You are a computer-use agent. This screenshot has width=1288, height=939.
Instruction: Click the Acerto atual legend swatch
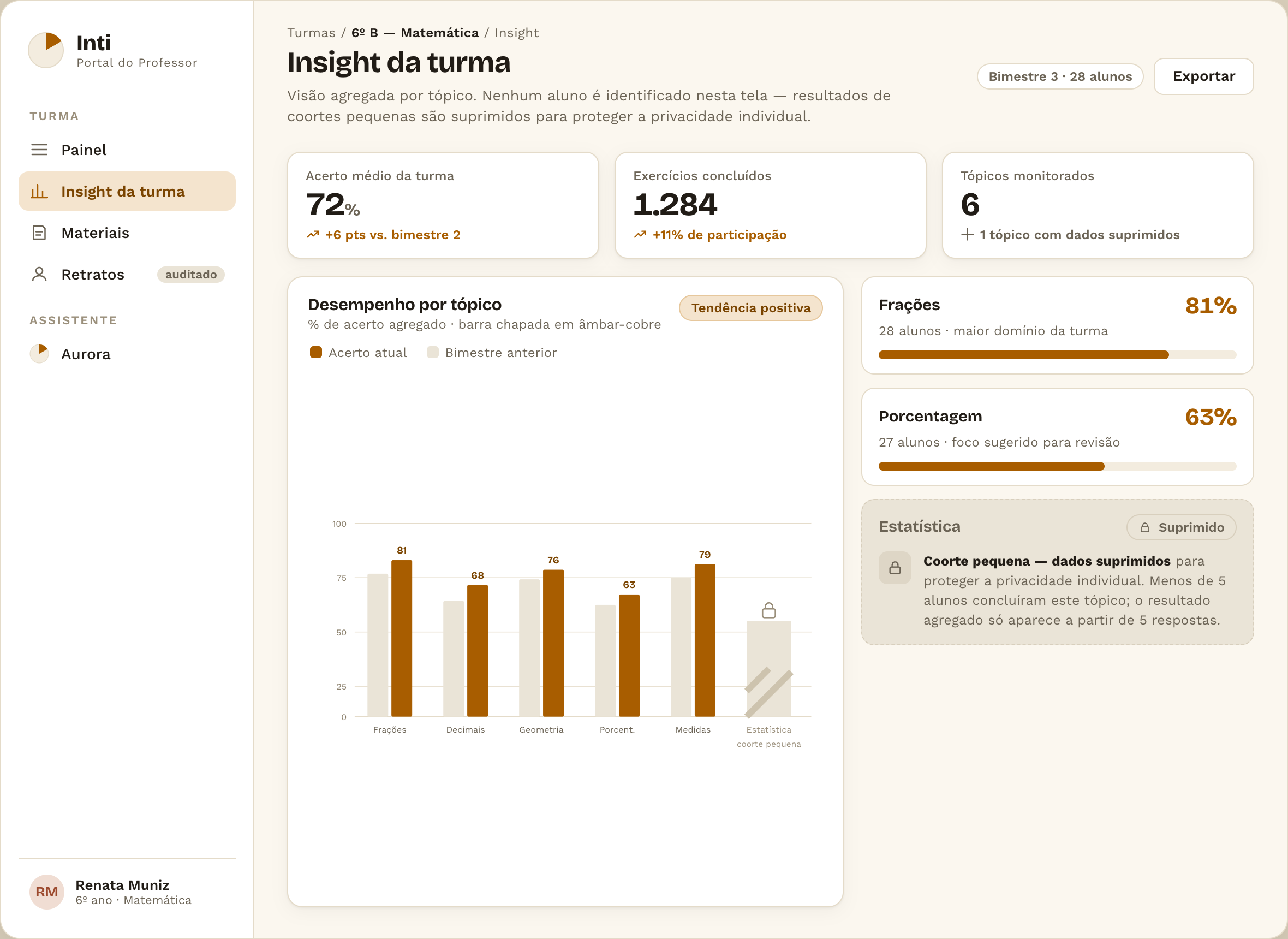316,353
